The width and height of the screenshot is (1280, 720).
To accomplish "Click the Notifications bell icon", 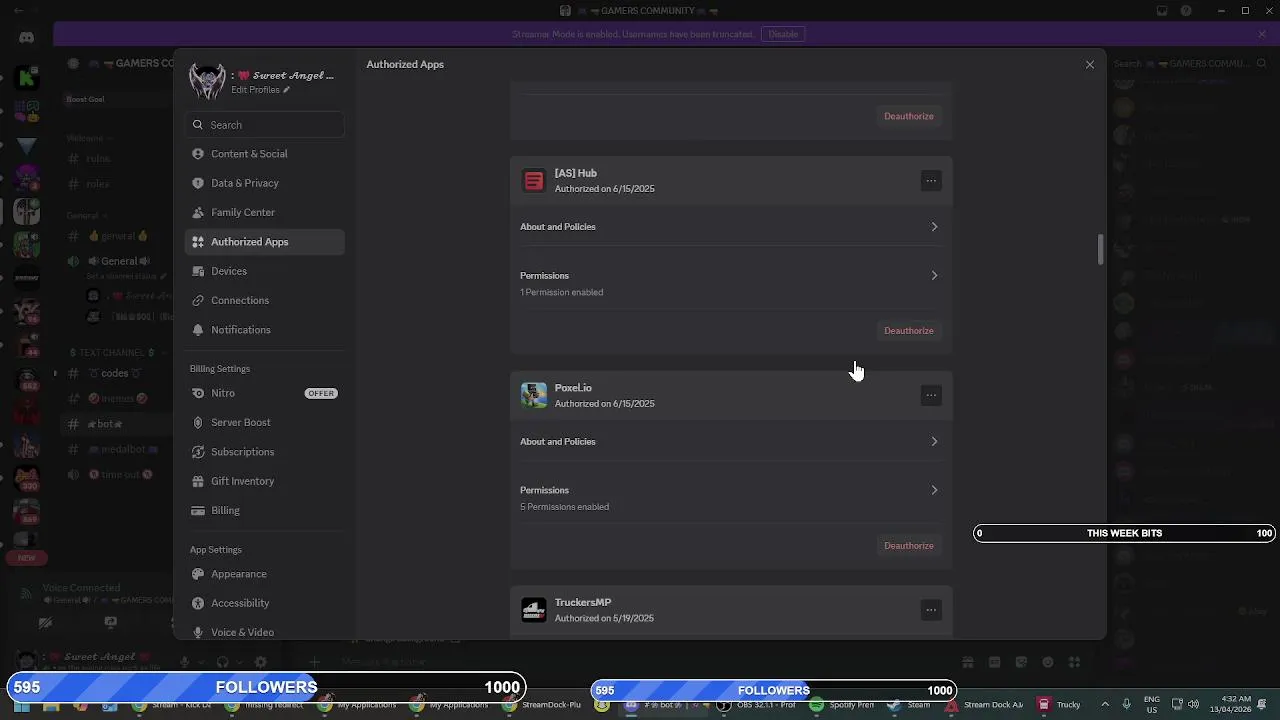I will tap(198, 330).
